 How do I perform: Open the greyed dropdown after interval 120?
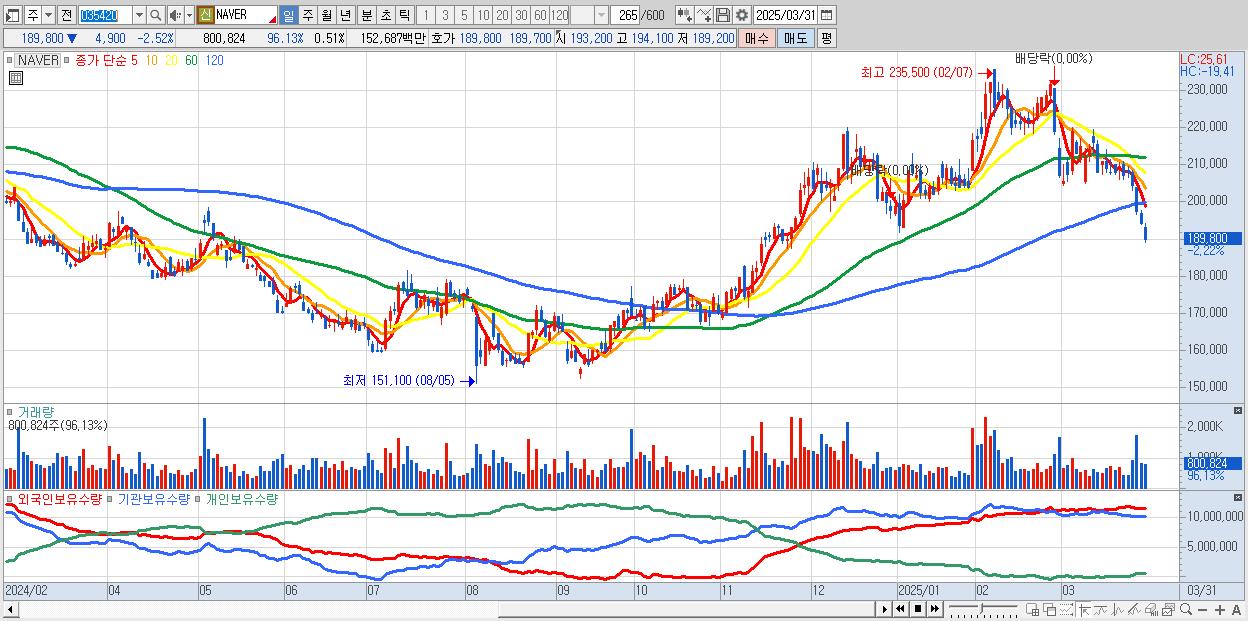tap(601, 15)
